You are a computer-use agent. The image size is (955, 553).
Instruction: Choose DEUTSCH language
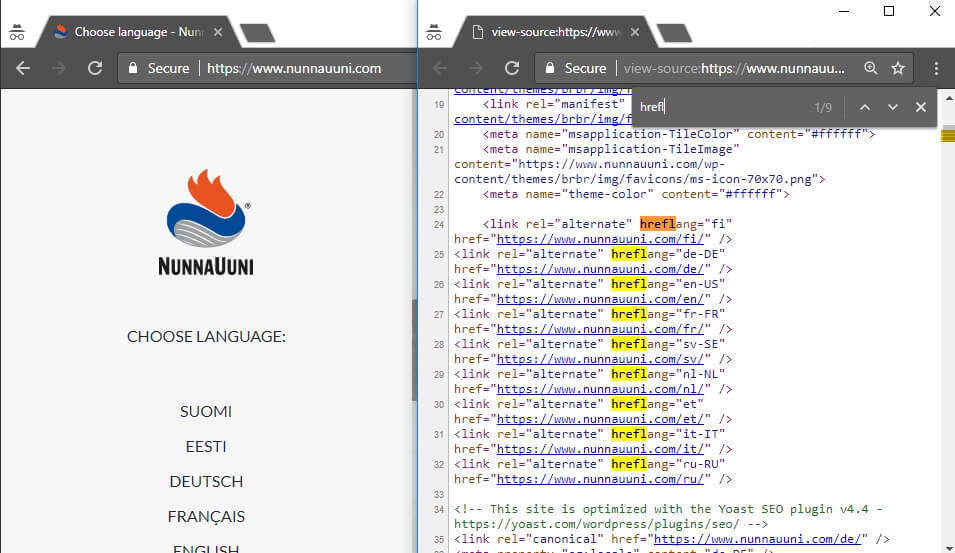pyautogui.click(x=206, y=482)
